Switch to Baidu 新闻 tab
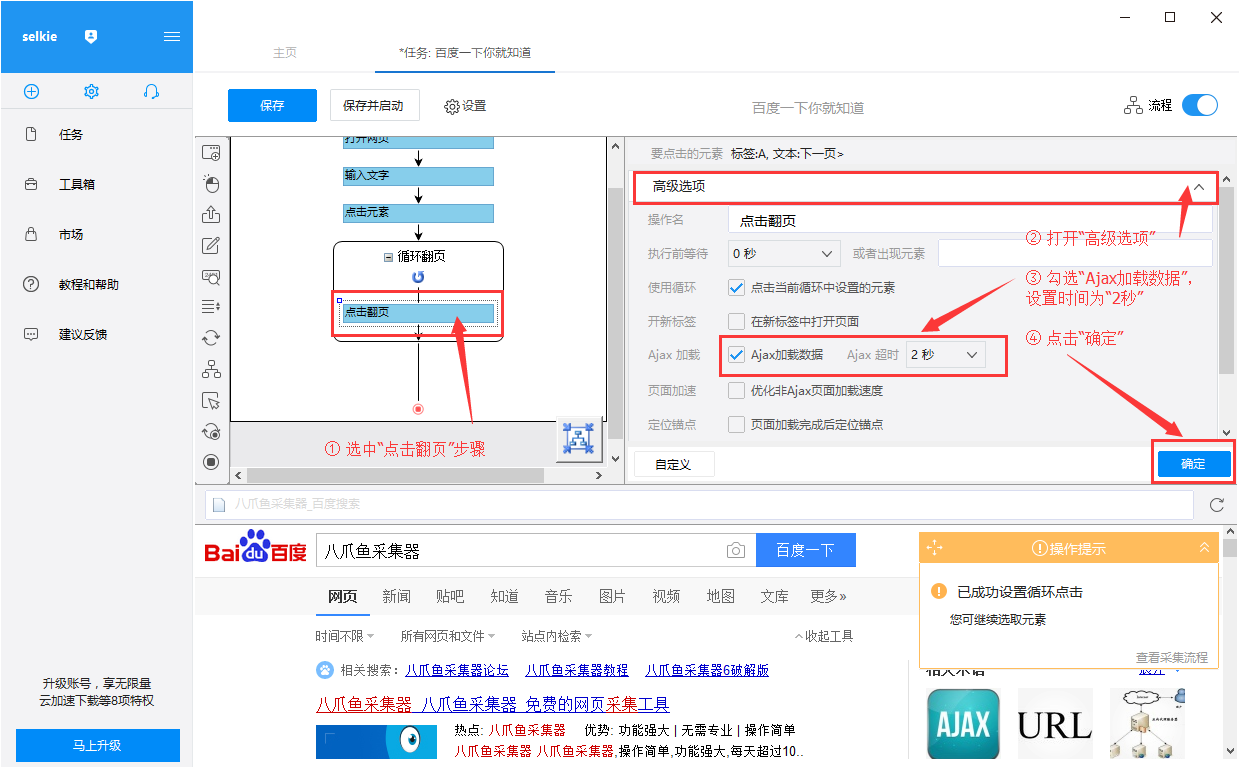1240x768 pixels. (x=396, y=597)
